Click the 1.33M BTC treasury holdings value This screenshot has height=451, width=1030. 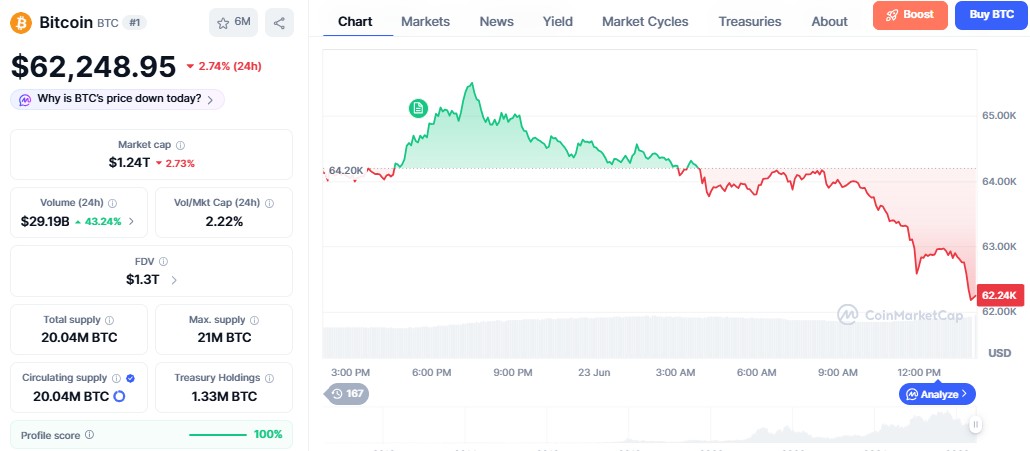224,397
